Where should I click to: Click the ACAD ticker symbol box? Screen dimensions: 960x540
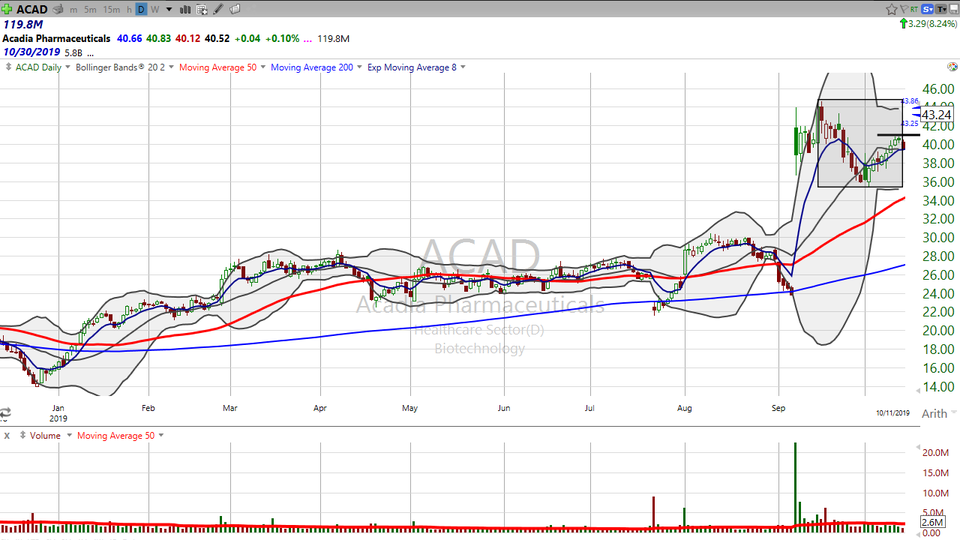[x=32, y=9]
